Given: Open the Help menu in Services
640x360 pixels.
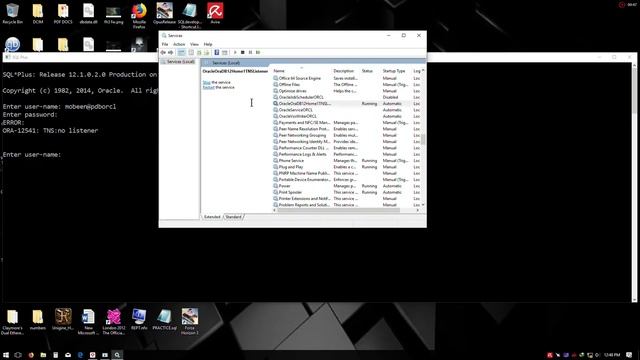Looking at the screenshot, I should [x=208, y=44].
